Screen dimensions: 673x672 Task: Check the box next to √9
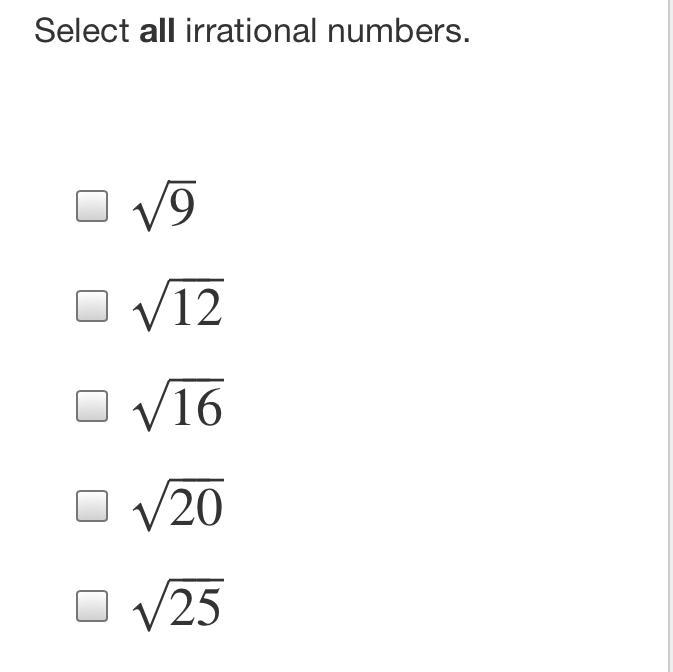coord(92,206)
